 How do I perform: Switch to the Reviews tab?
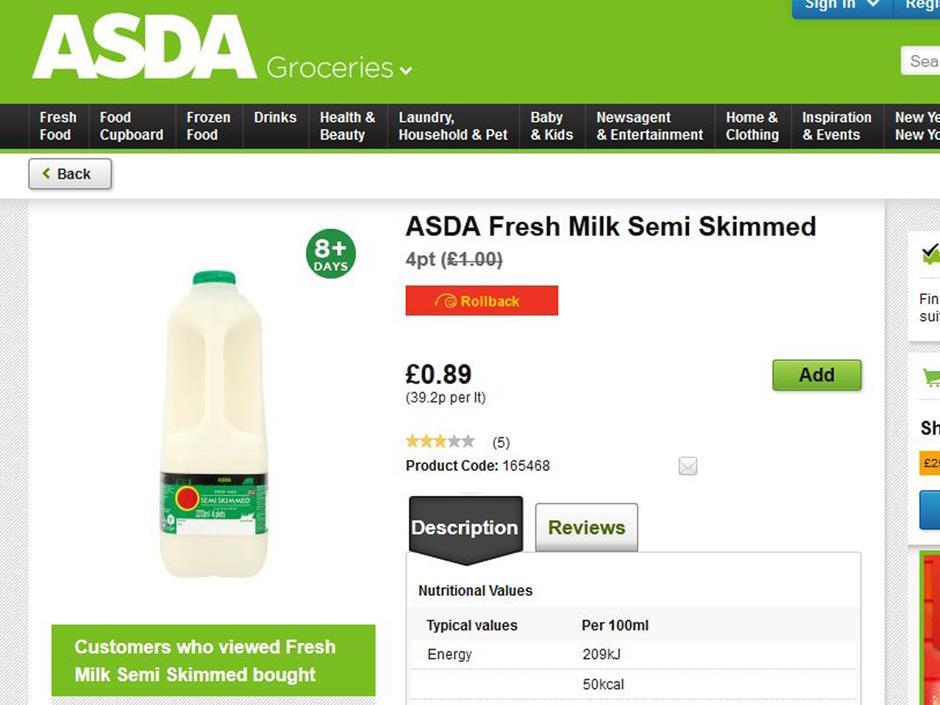[x=586, y=527]
